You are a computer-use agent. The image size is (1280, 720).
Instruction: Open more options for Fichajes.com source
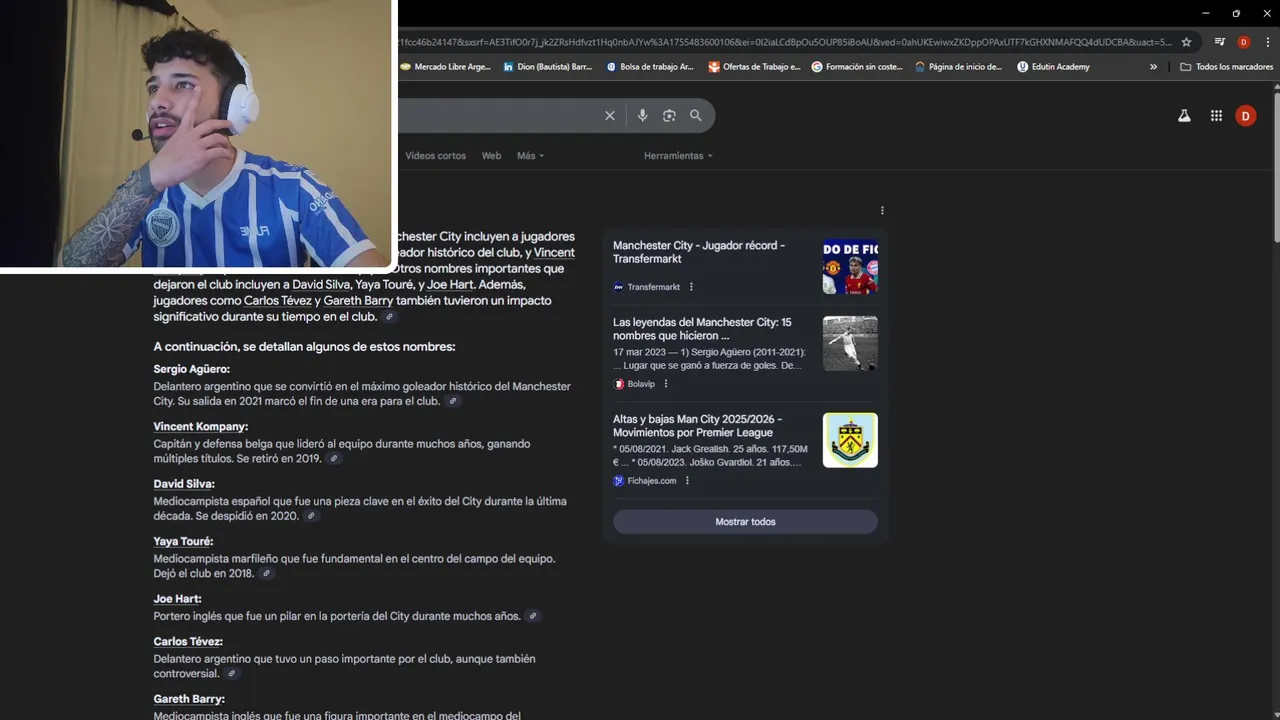[687, 481]
